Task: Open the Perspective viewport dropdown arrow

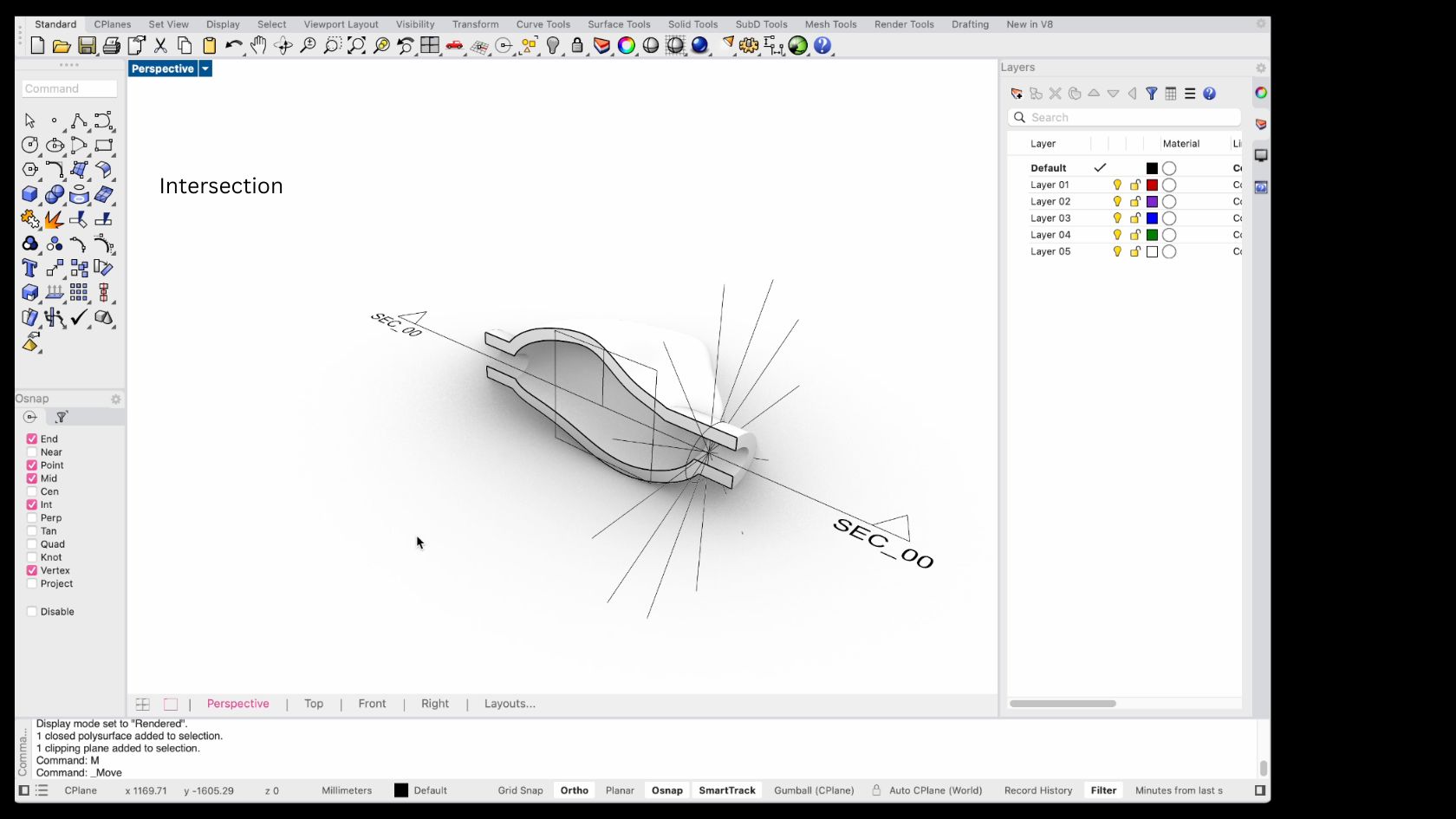Action: 205,68
